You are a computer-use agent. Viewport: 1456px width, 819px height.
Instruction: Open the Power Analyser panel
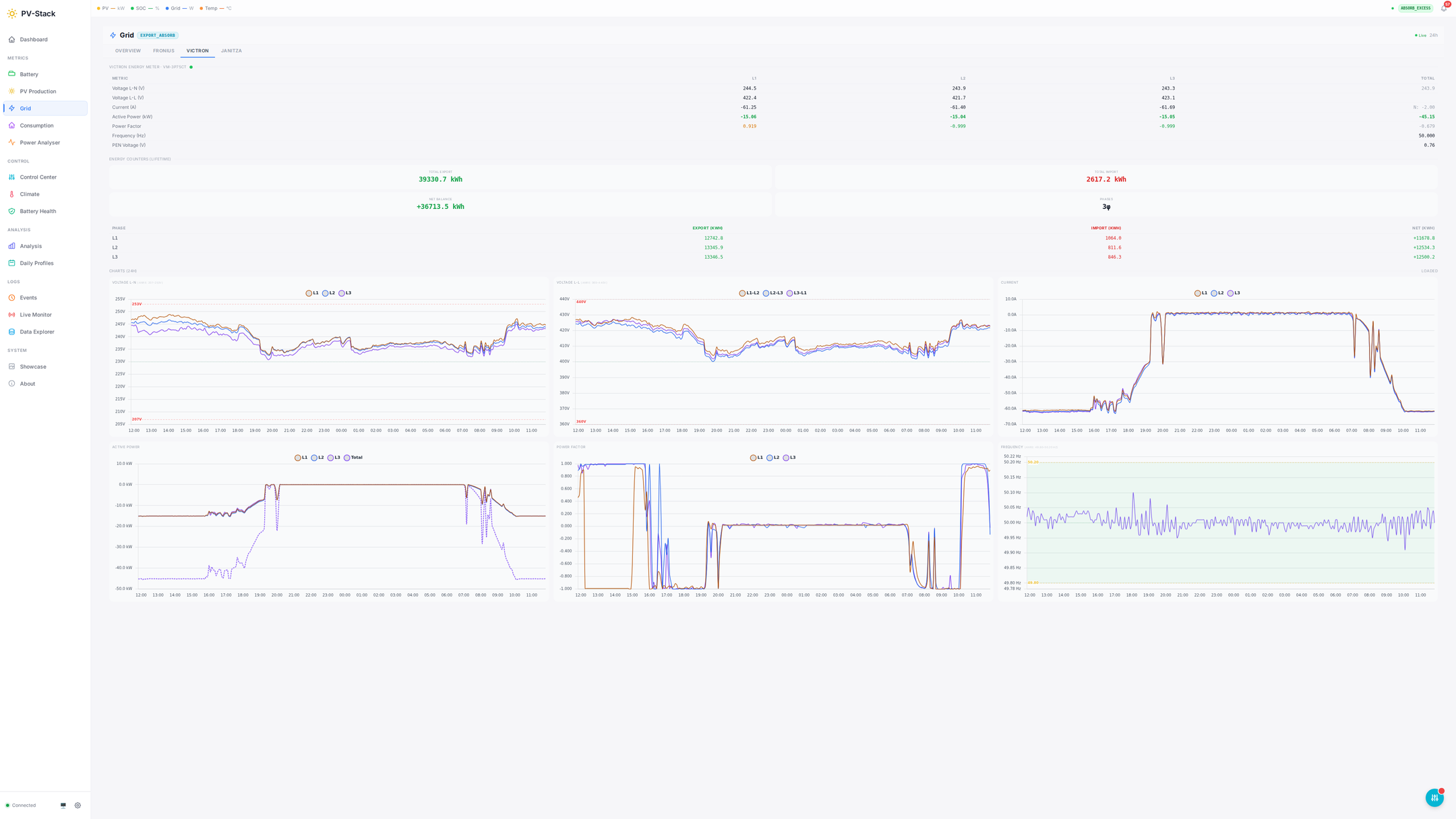(x=39, y=142)
